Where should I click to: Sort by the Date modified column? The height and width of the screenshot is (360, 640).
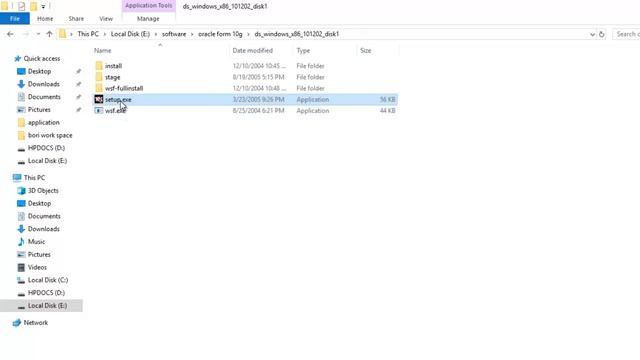click(253, 51)
